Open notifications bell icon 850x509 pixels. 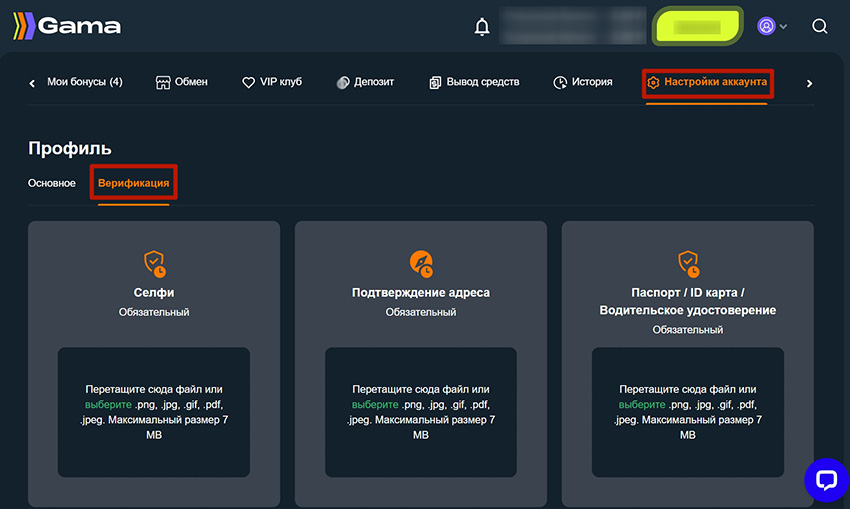click(x=482, y=26)
